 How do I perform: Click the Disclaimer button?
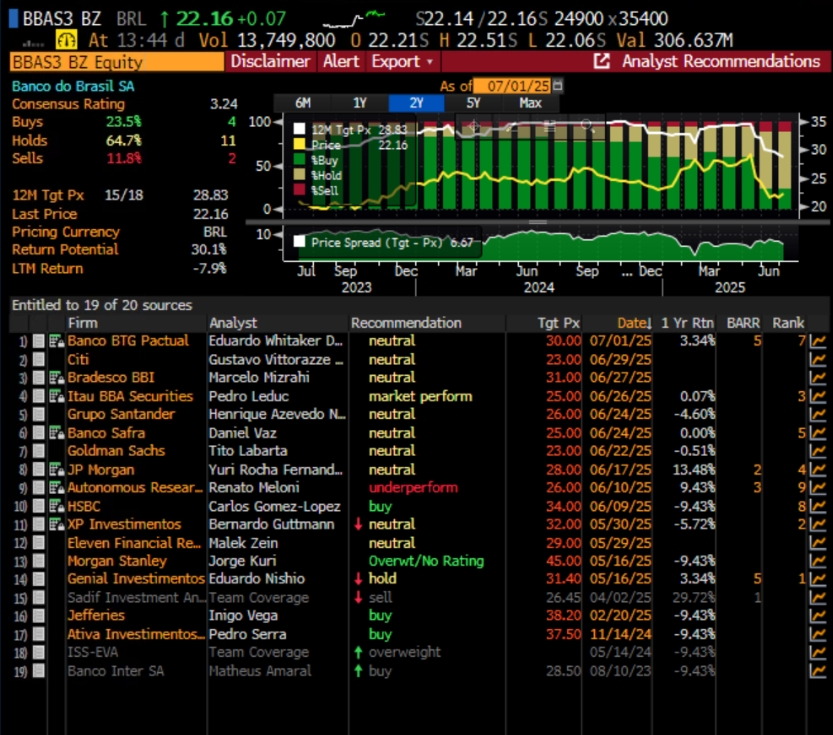click(270, 62)
